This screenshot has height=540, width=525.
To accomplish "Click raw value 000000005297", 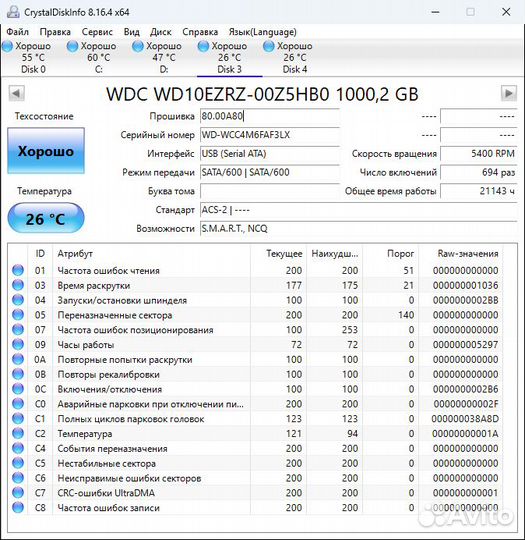I will point(465,345).
